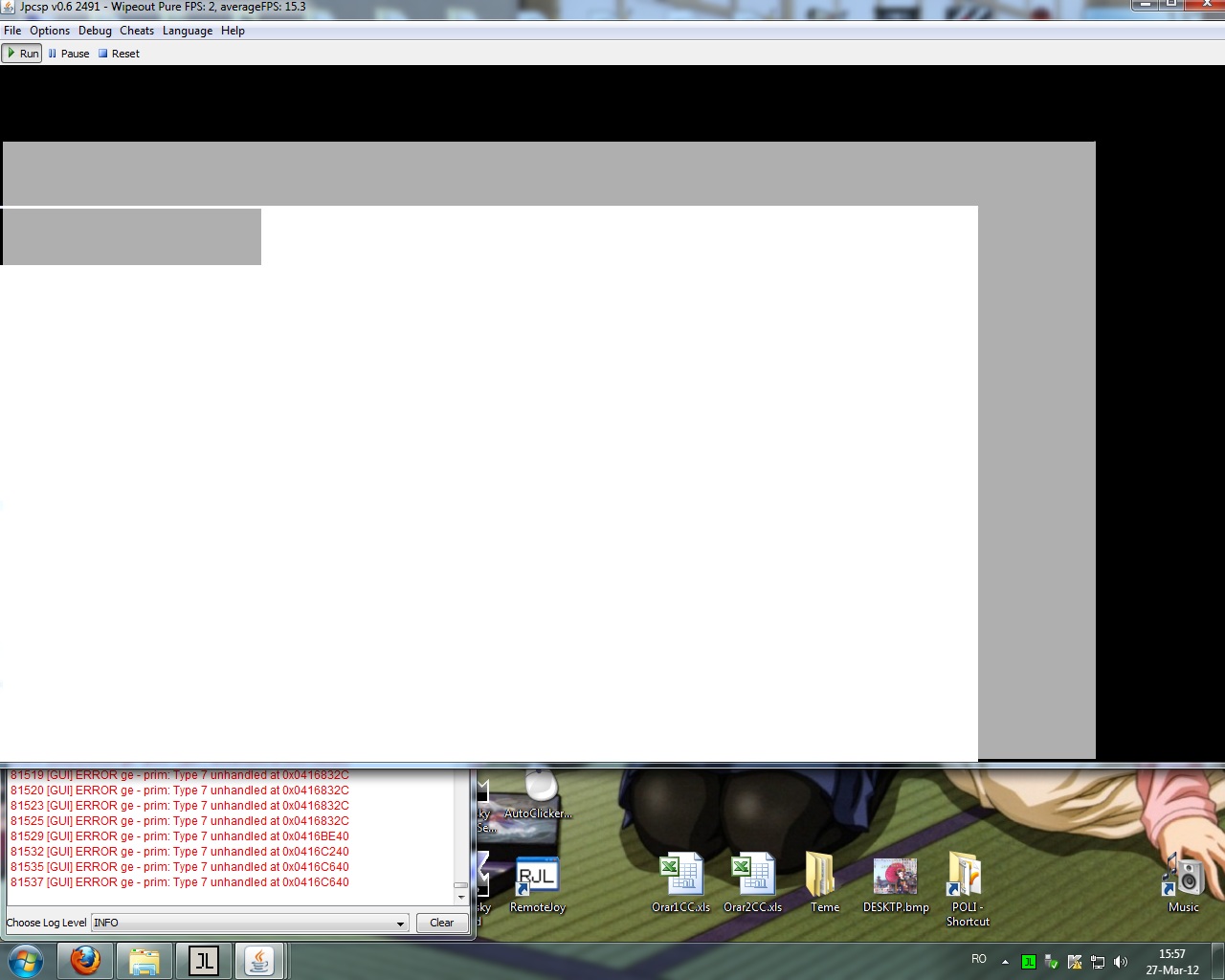The image size is (1225, 980).
Task: Open the File menu
Action: pyautogui.click(x=12, y=31)
